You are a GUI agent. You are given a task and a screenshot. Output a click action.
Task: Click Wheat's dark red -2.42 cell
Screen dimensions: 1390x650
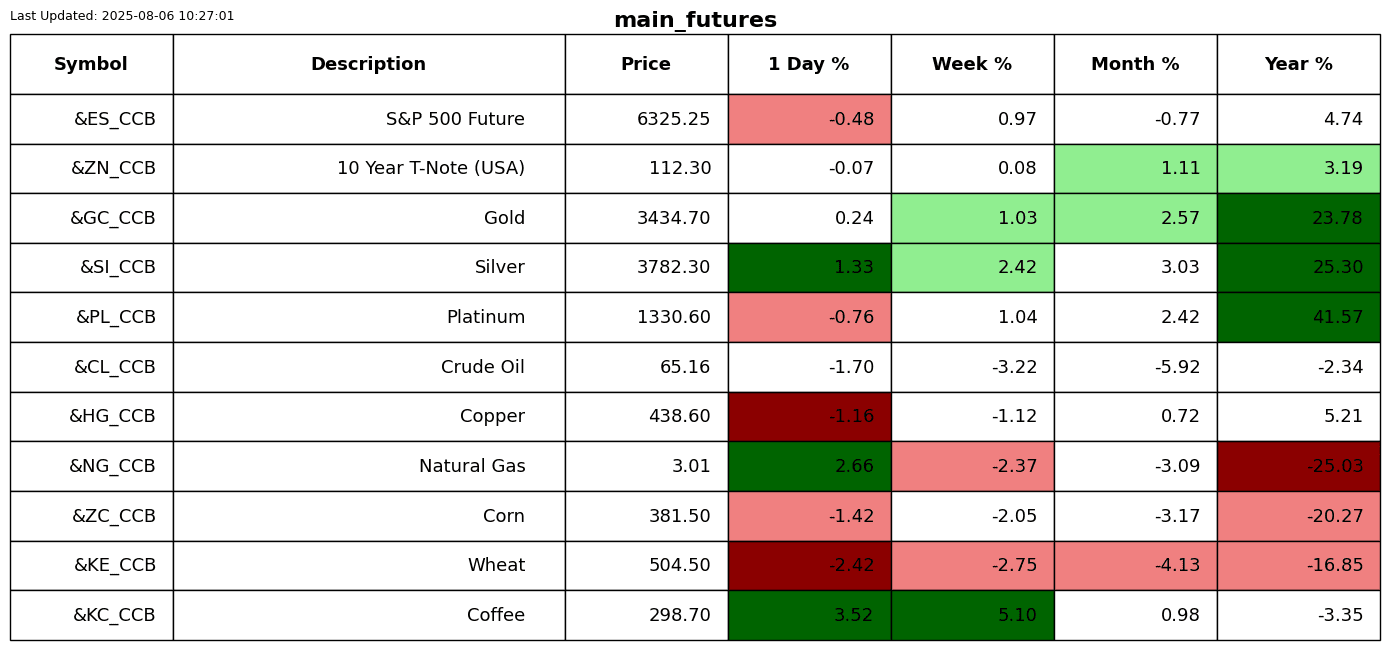(x=809, y=566)
